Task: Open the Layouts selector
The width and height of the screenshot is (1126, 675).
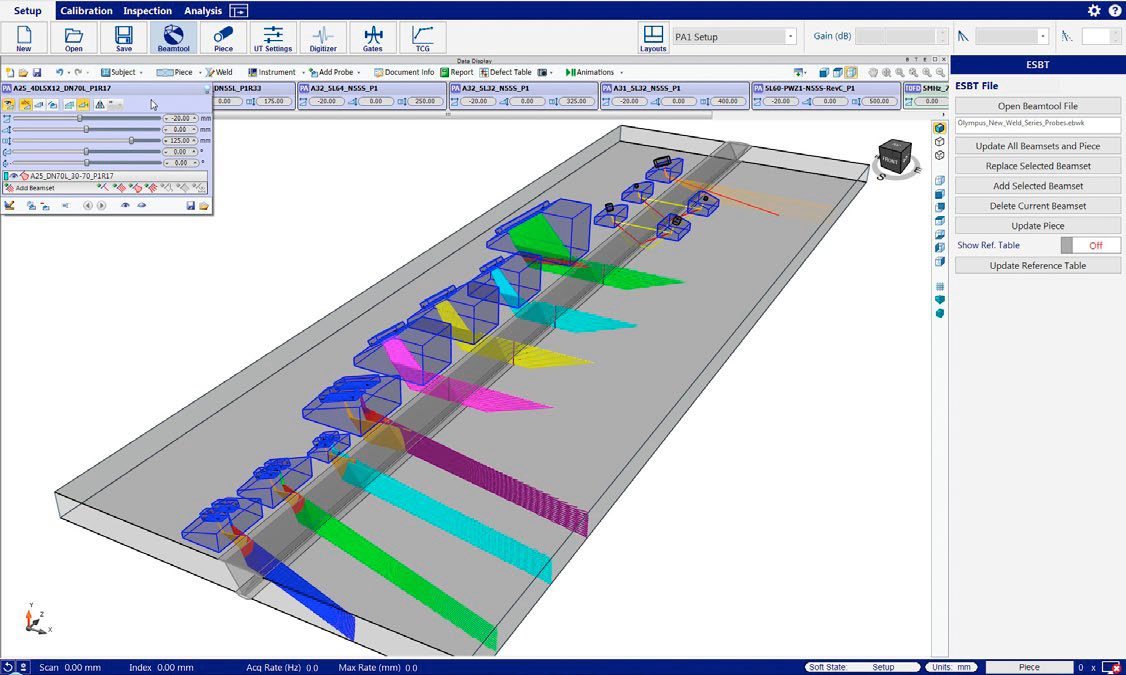Action: click(x=653, y=38)
